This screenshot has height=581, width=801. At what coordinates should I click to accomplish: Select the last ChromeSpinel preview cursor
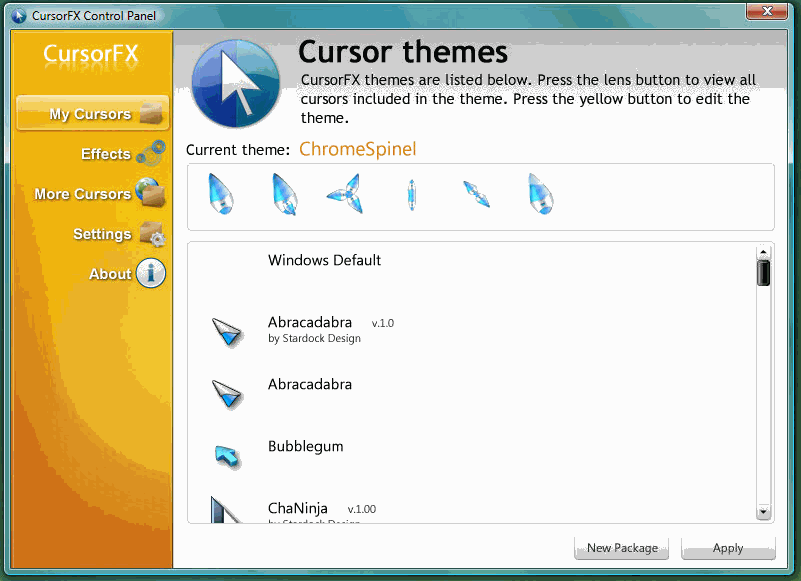[540, 194]
